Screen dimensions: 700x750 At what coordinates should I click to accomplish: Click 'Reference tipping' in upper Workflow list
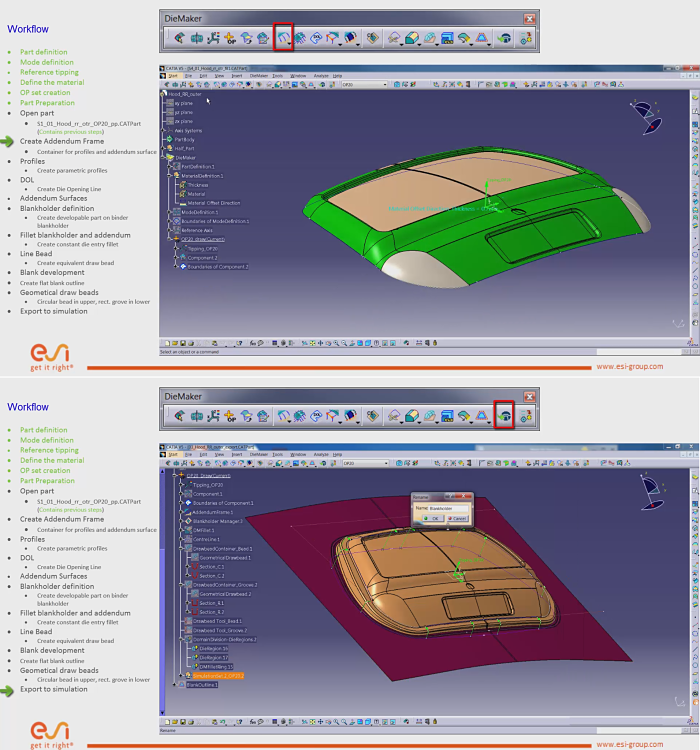(x=49, y=72)
